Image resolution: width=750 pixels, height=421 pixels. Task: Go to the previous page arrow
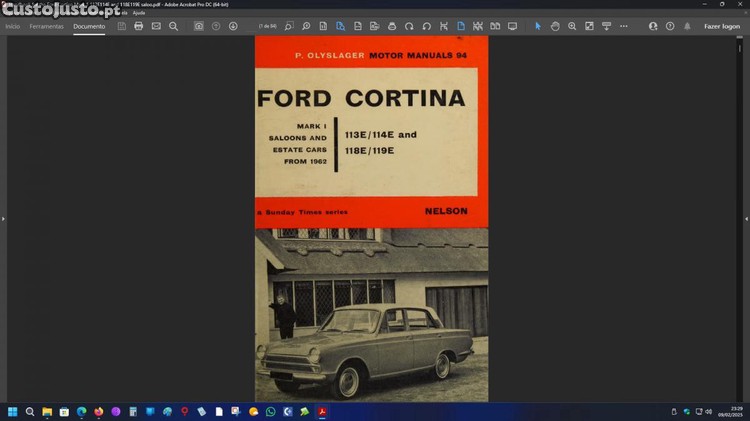[x=216, y=26]
